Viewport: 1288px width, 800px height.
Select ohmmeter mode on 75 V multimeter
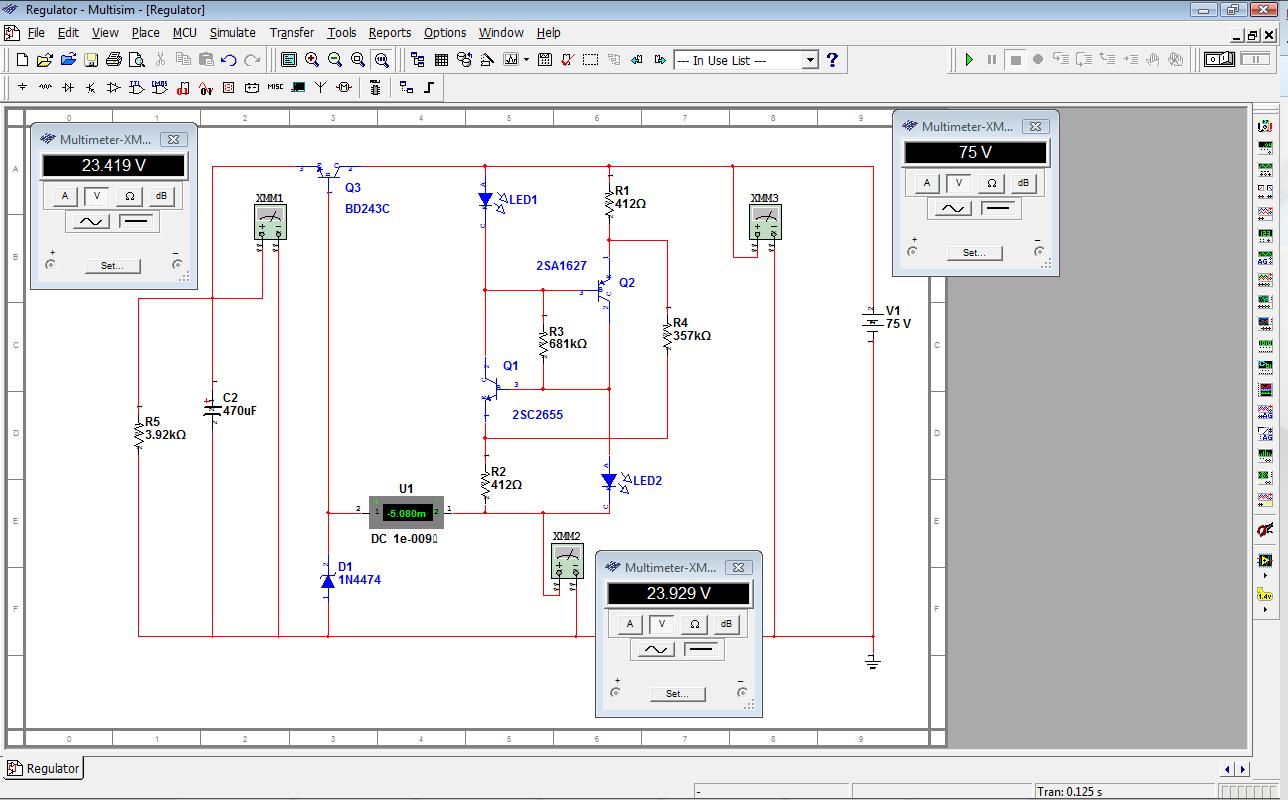(991, 183)
